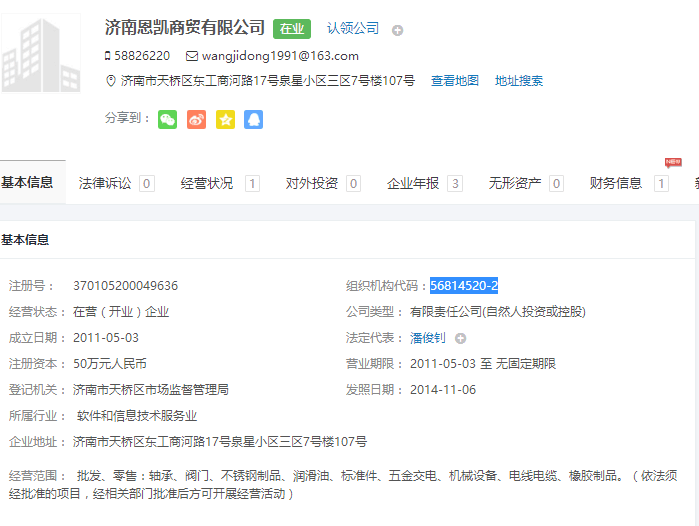Go to the 对外投资 tab
Viewport: 699px width, 526px height.
pyautogui.click(x=312, y=183)
